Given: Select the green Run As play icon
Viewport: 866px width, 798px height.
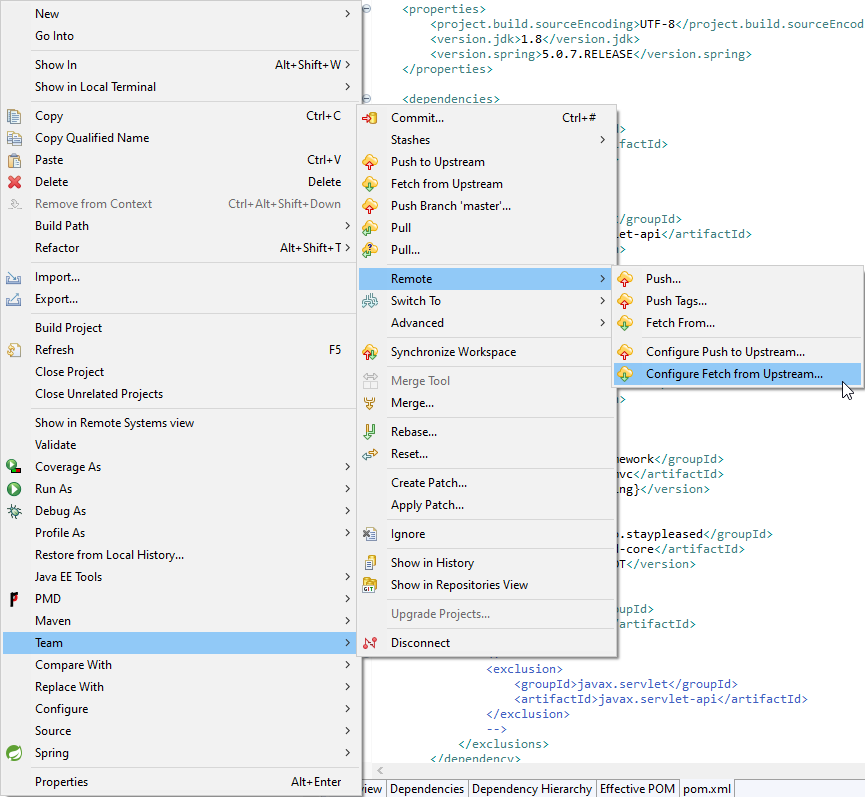Looking at the screenshot, I should point(14,488).
